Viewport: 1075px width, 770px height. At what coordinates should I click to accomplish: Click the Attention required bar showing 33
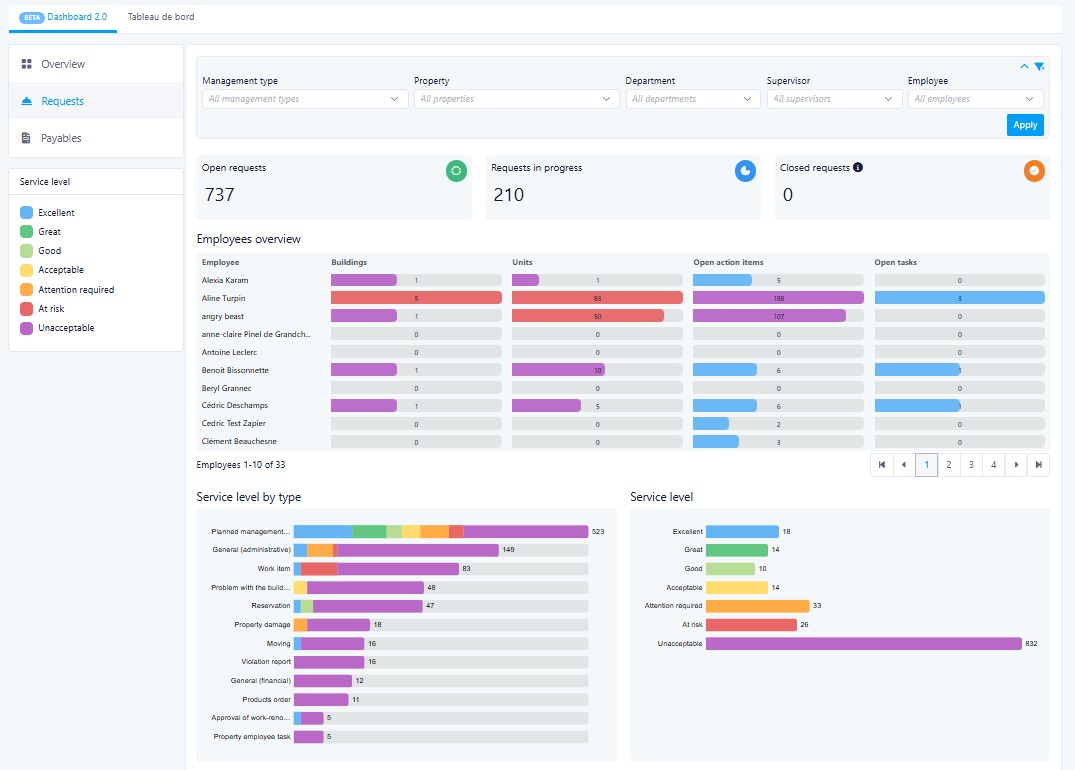pyautogui.click(x=758, y=606)
